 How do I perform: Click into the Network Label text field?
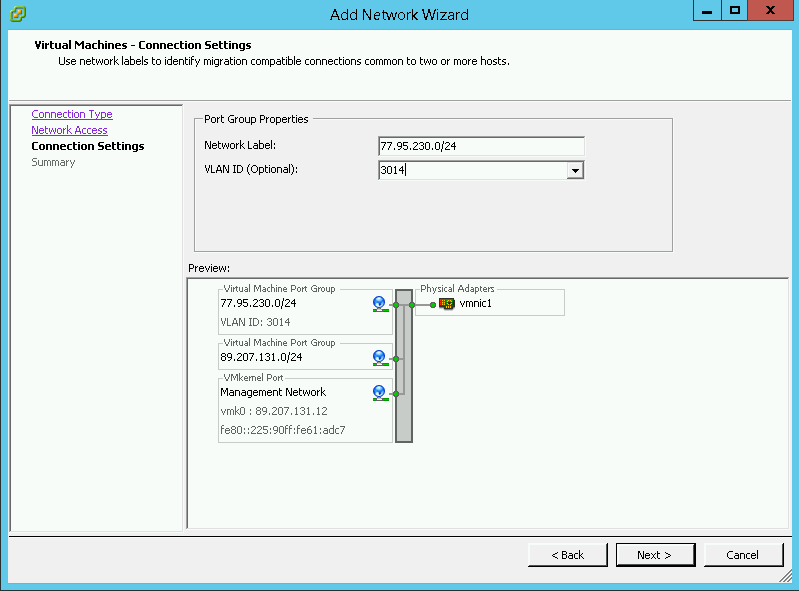click(x=481, y=147)
